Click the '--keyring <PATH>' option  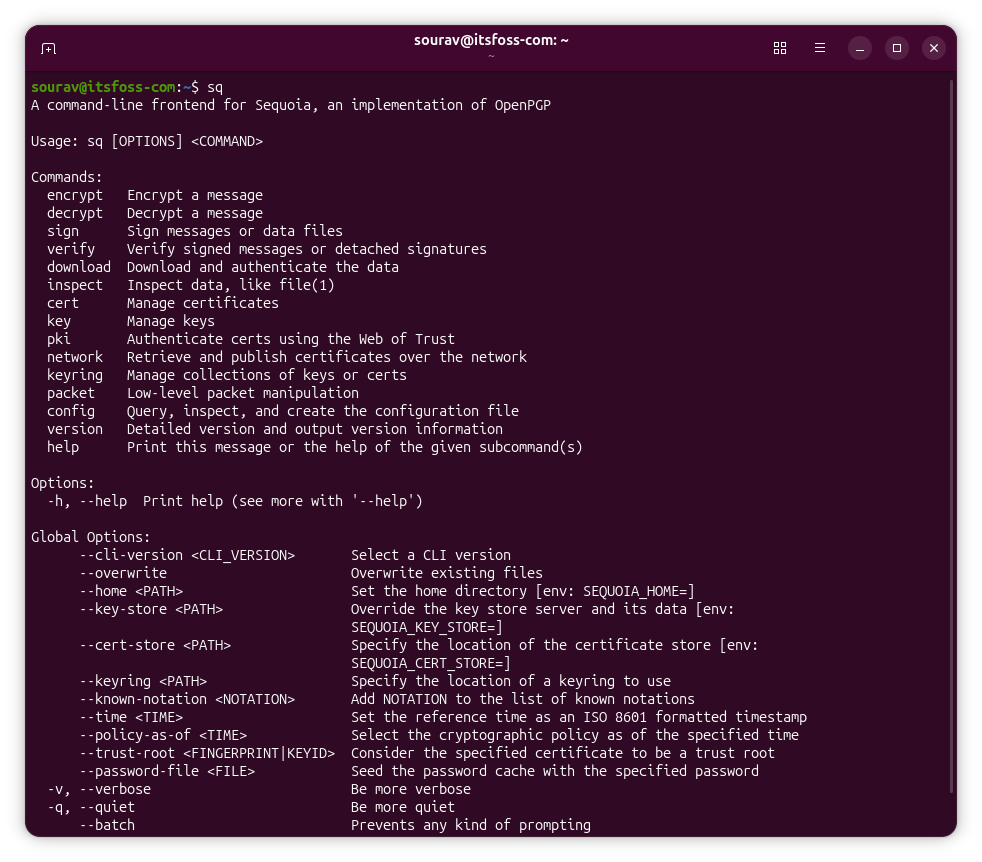tap(143, 682)
